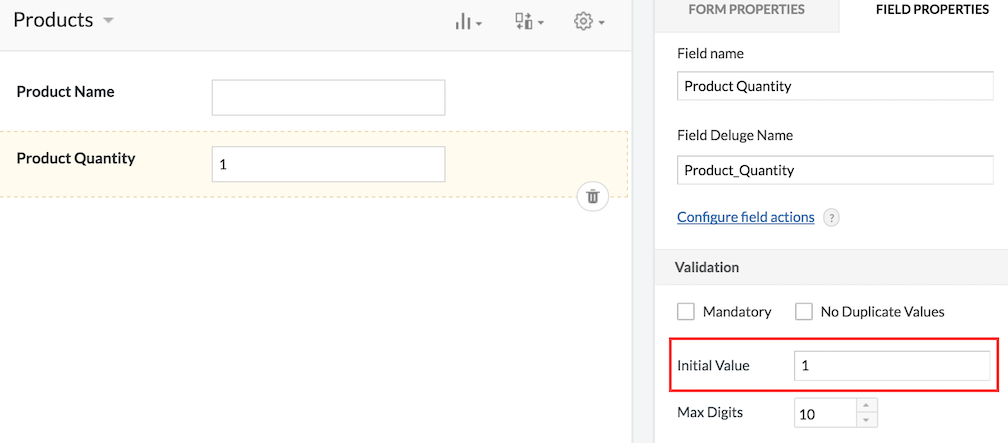Enable the Mandatory checkbox
1008x443 pixels.
coord(686,312)
